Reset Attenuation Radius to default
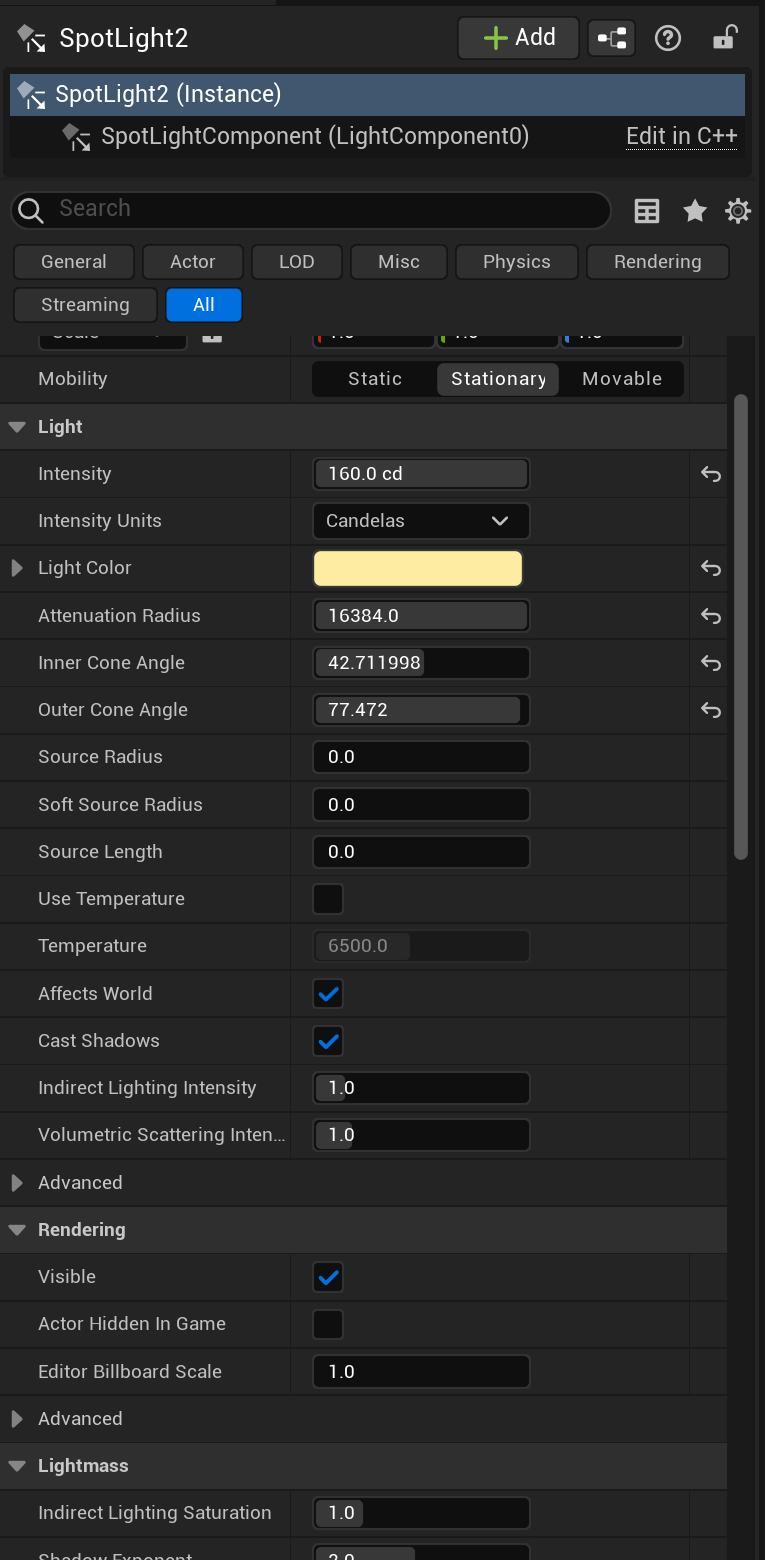The image size is (765, 1560). pos(711,616)
